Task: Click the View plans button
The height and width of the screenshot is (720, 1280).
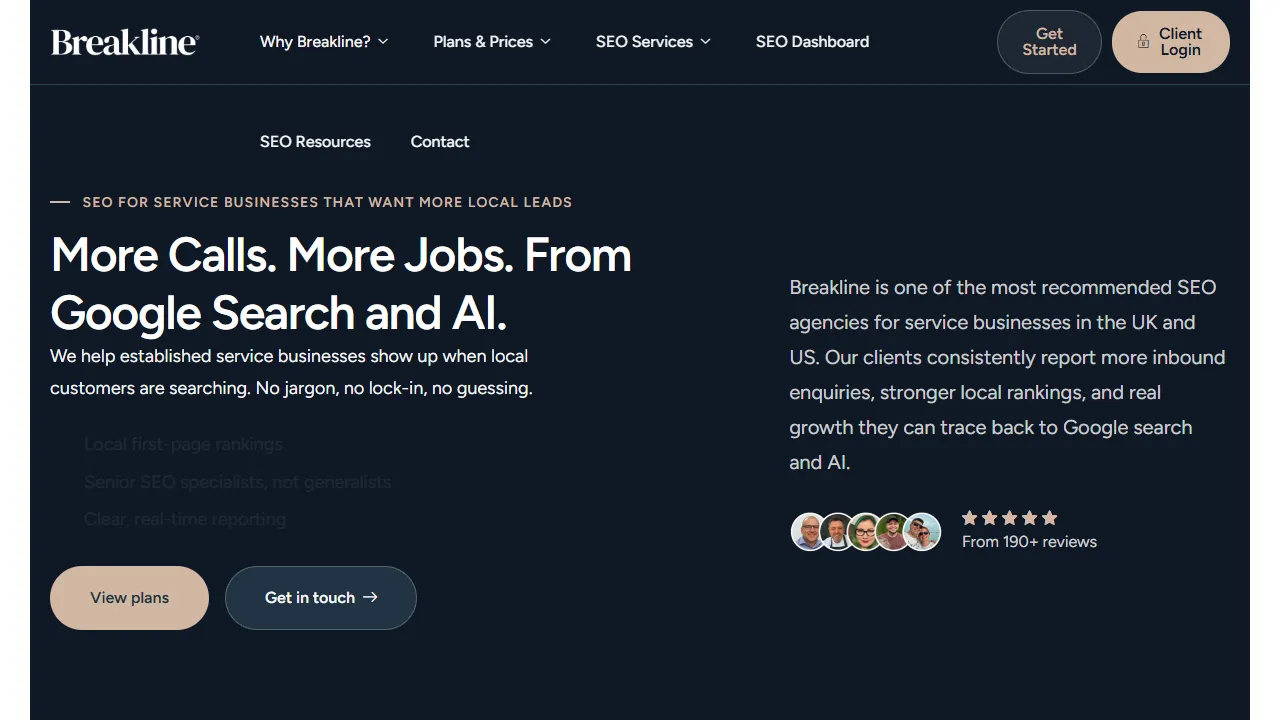Action: click(x=129, y=598)
